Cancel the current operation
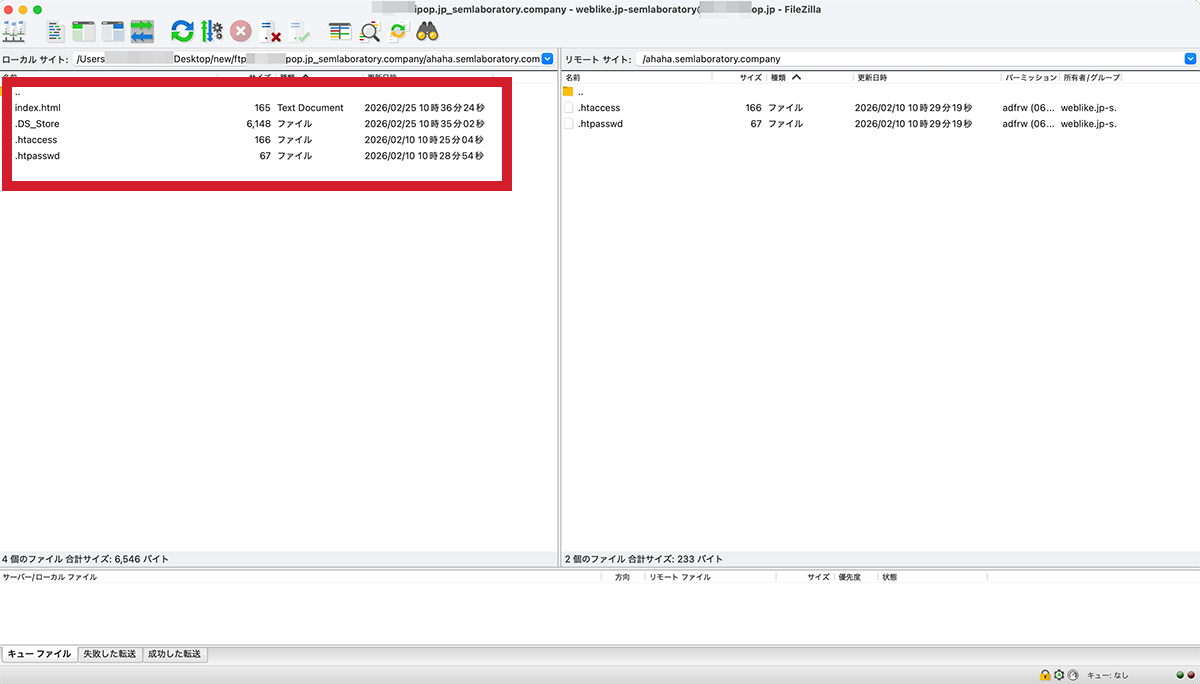Image resolution: width=1200 pixels, height=684 pixels. click(241, 31)
